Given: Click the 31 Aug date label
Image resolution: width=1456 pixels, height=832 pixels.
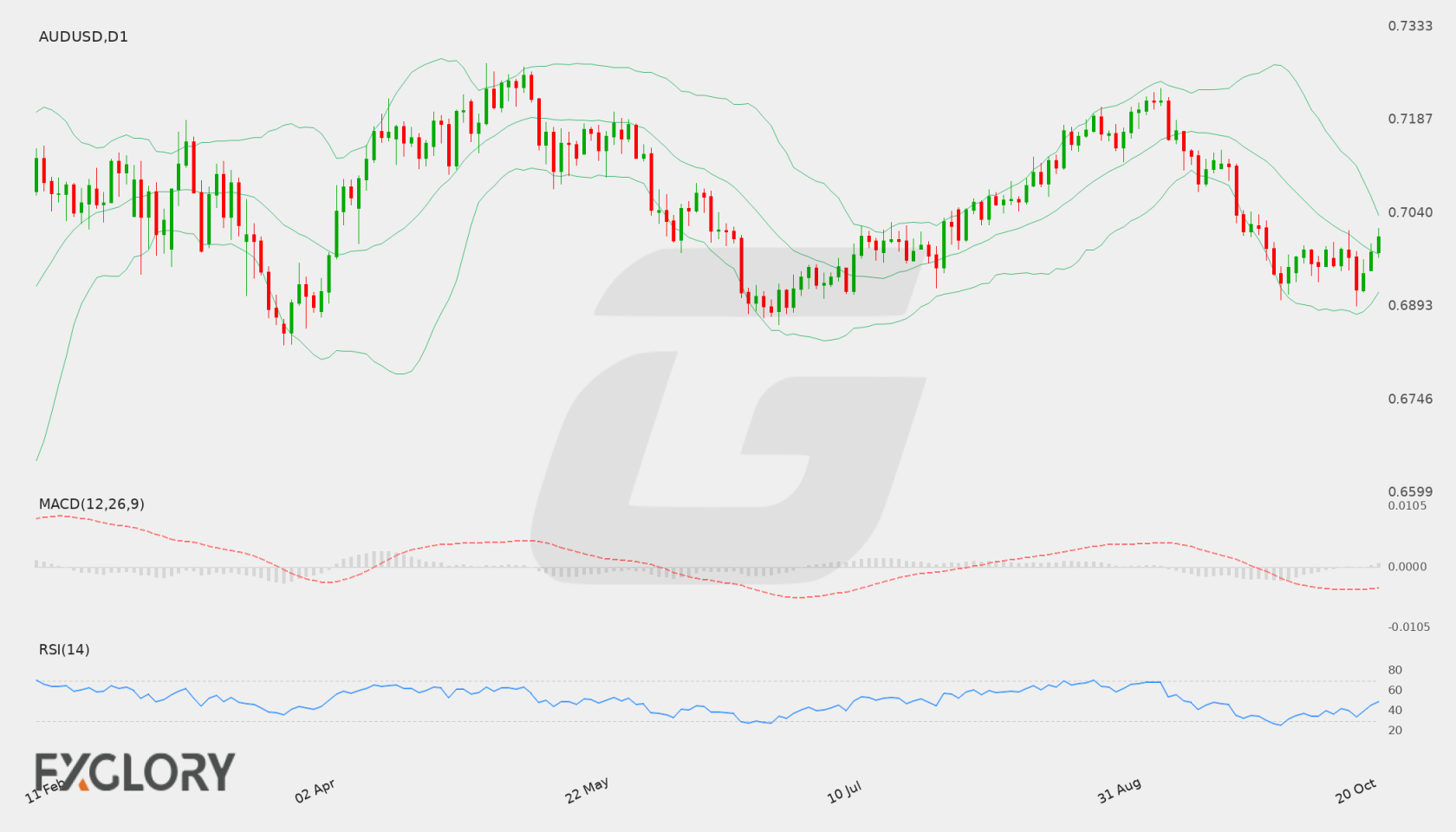Looking at the screenshot, I should (1119, 790).
